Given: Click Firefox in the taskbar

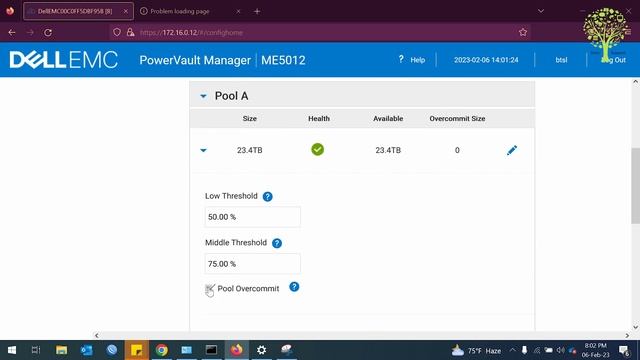Looking at the screenshot, I should point(237,350).
